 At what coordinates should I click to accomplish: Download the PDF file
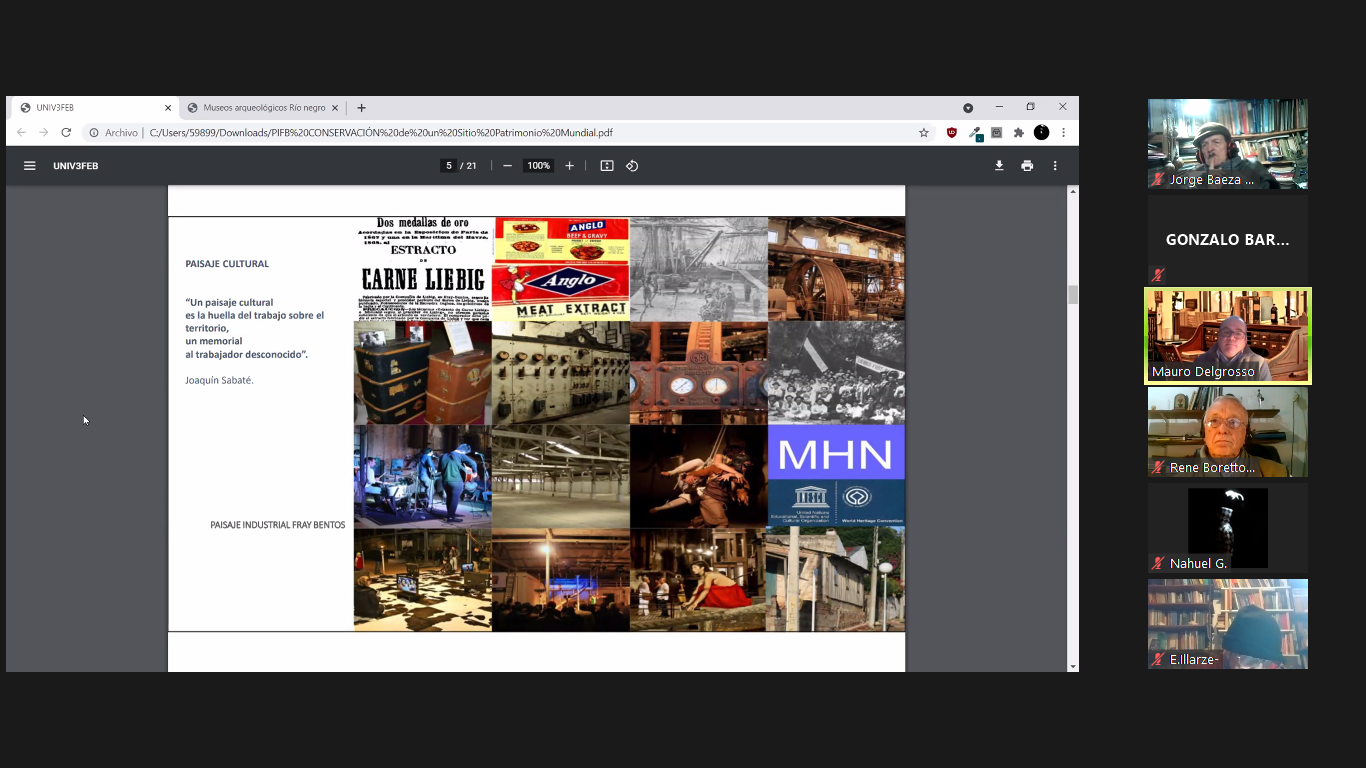point(999,166)
